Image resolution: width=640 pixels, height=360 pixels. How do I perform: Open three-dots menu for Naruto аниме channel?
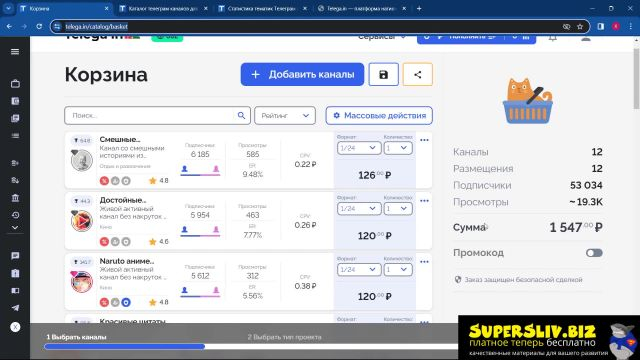coord(424,262)
